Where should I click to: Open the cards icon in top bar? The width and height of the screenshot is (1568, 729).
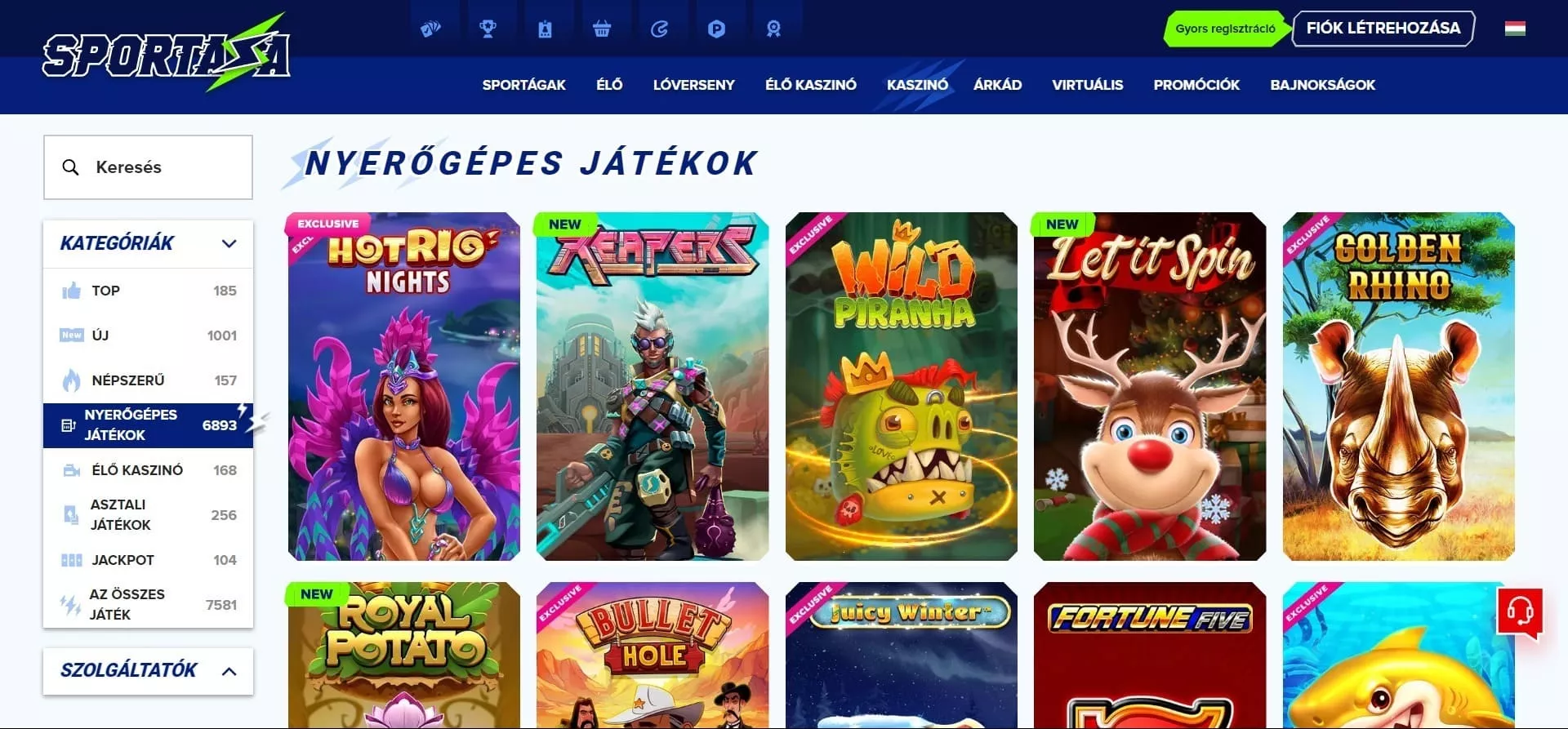(430, 29)
